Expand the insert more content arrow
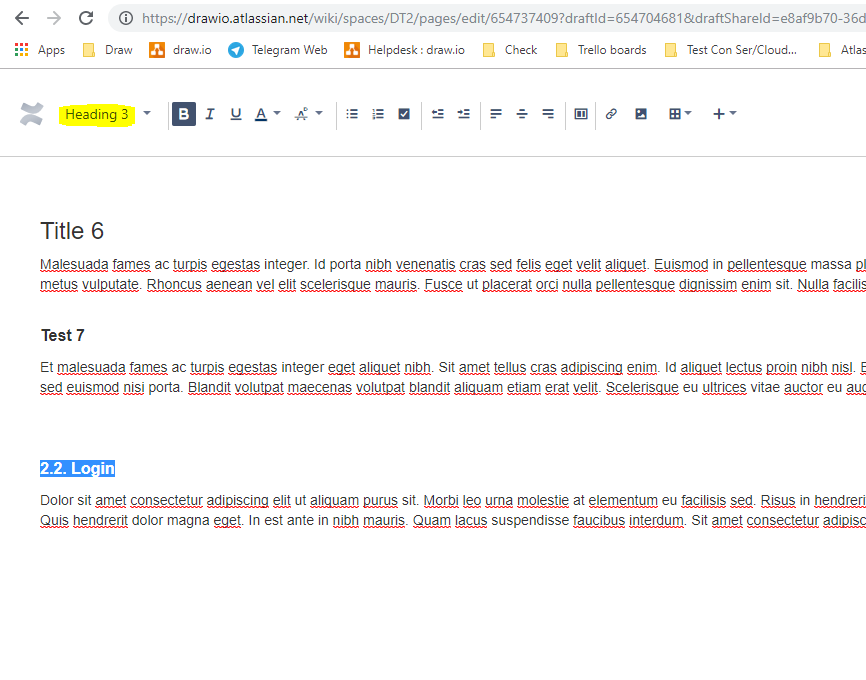 [733, 113]
